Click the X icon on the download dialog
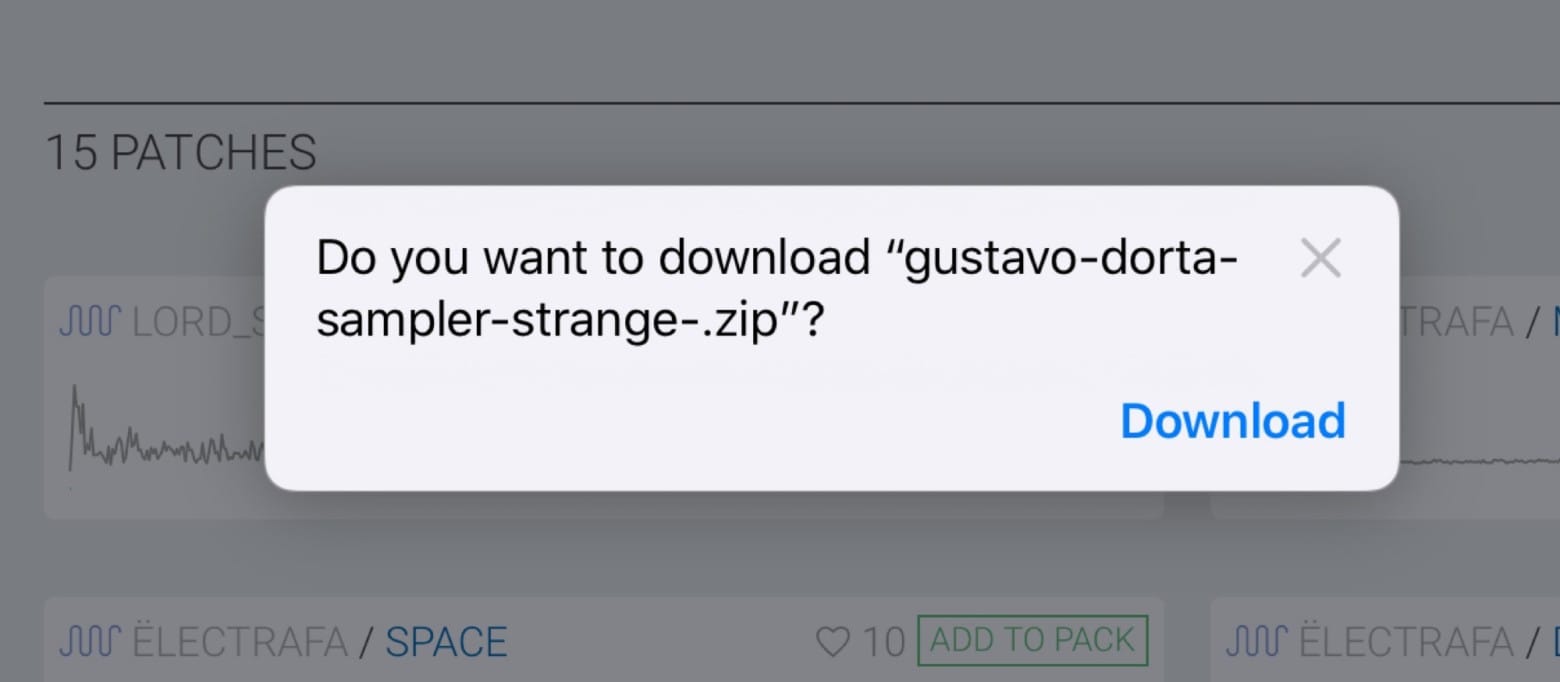The width and height of the screenshot is (1560, 682). click(1320, 257)
